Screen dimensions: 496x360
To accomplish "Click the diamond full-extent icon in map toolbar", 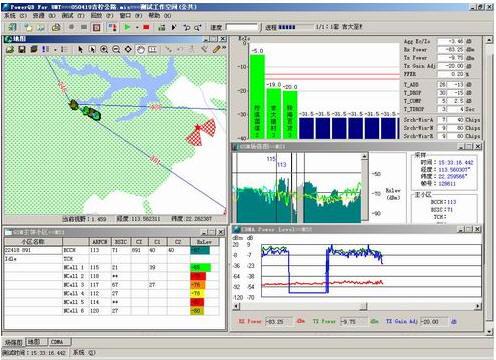I will click(x=128, y=49).
